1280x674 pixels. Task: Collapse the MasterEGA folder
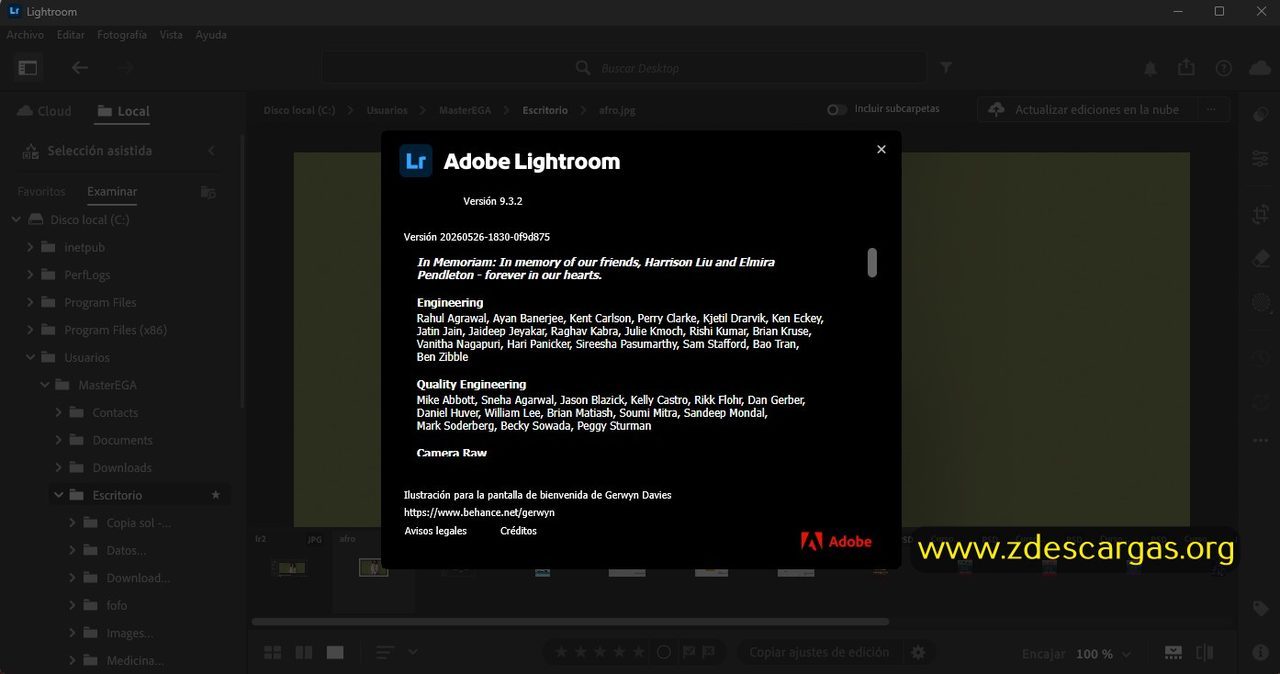click(x=45, y=385)
